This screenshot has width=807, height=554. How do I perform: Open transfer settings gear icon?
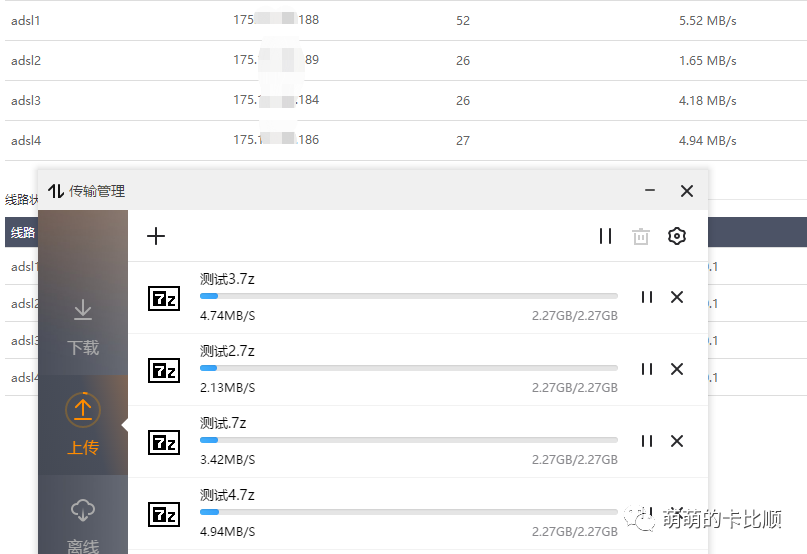point(677,236)
